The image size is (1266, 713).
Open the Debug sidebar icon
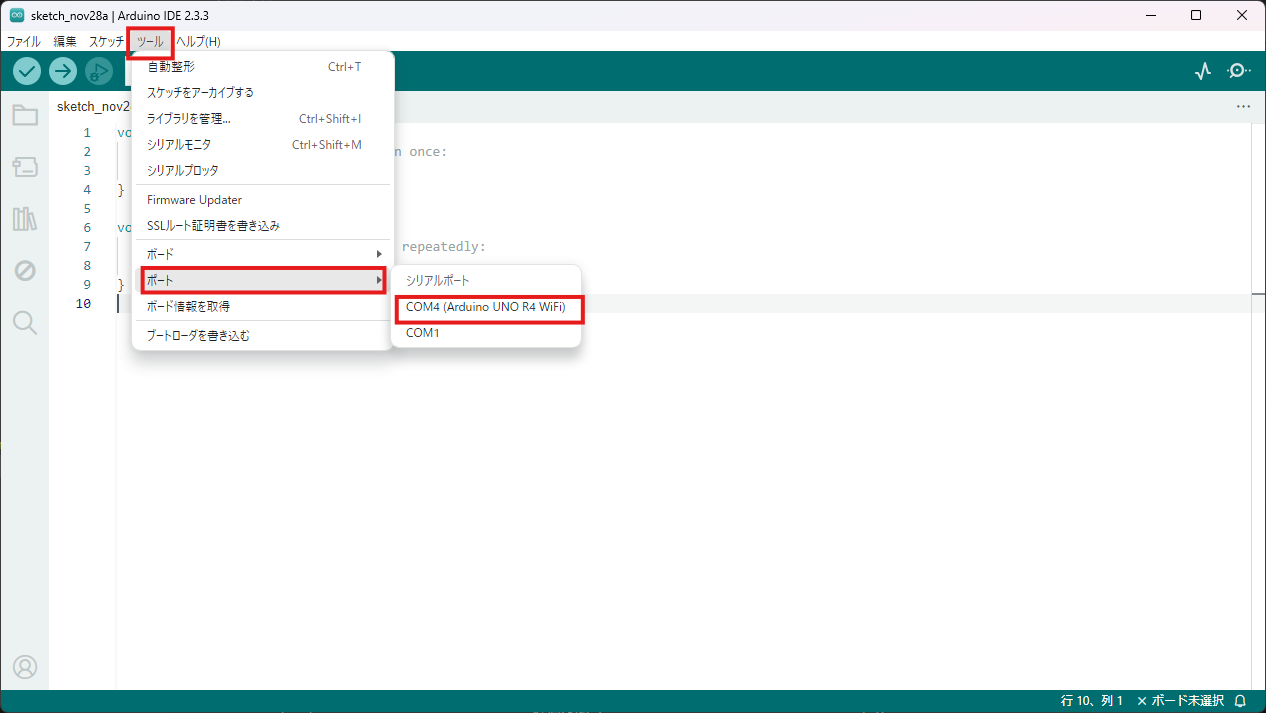(x=25, y=270)
